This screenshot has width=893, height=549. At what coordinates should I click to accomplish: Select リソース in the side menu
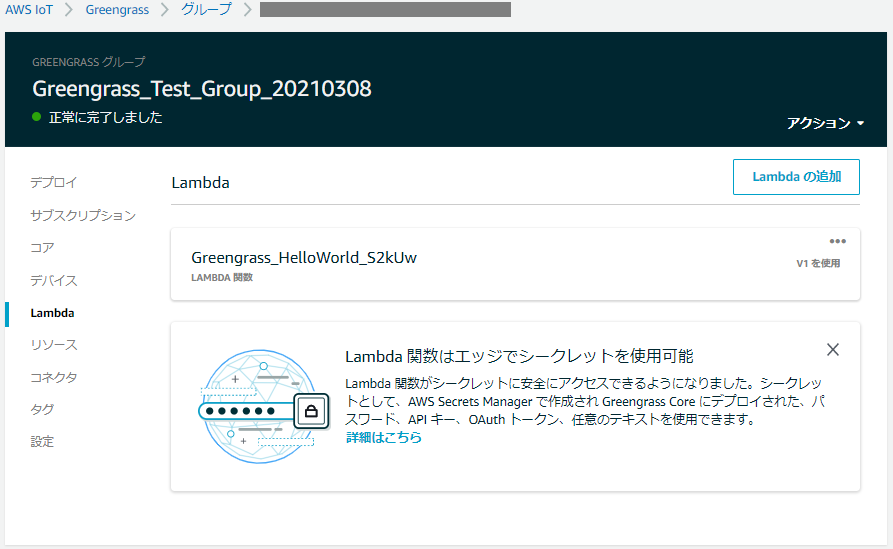pyautogui.click(x=54, y=345)
